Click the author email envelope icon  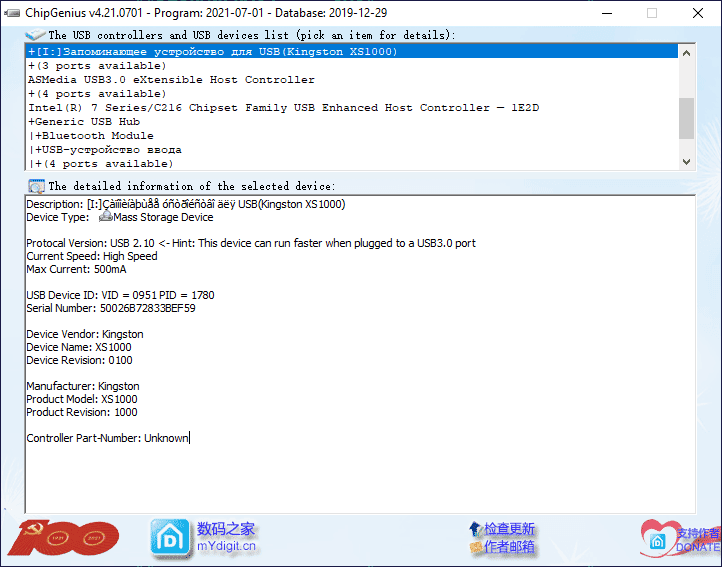[x=476, y=547]
